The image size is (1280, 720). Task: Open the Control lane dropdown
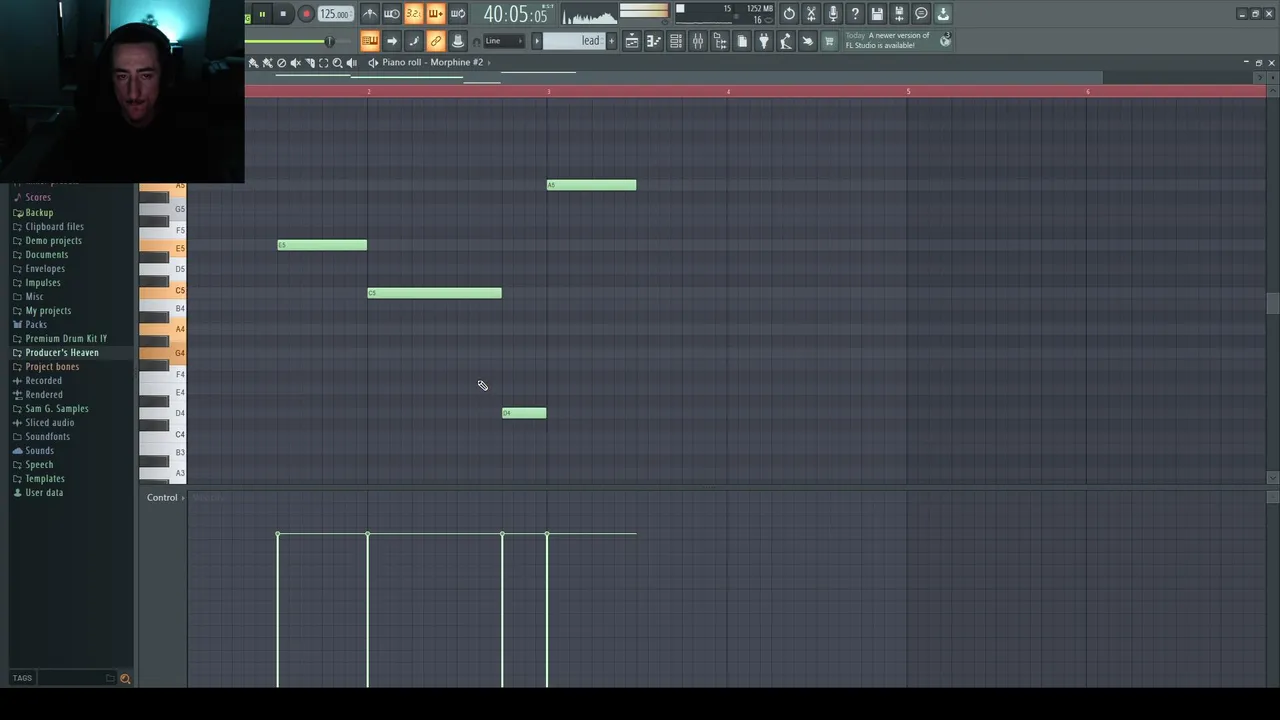(x=166, y=497)
